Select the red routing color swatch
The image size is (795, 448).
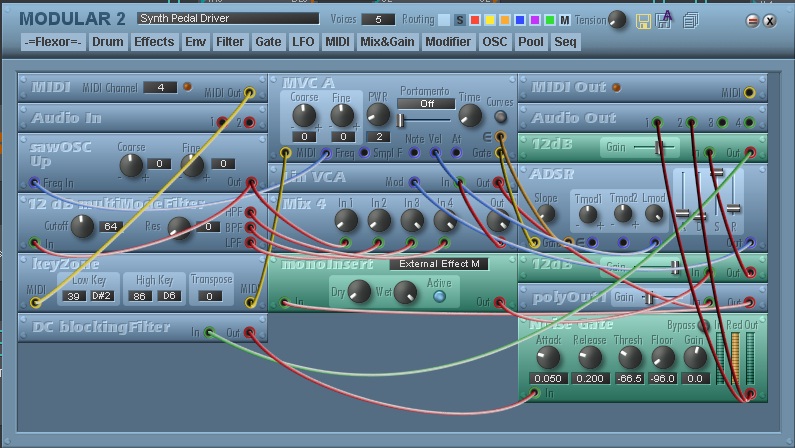[475, 20]
